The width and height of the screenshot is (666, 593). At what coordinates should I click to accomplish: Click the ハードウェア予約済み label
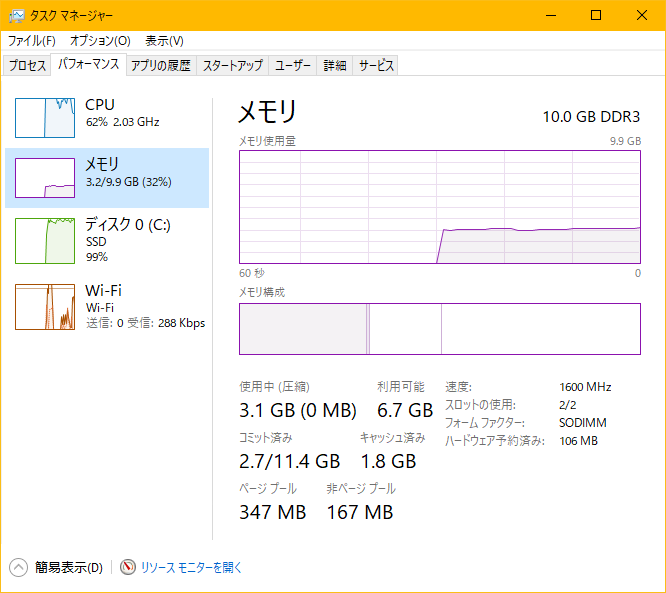click(494, 441)
